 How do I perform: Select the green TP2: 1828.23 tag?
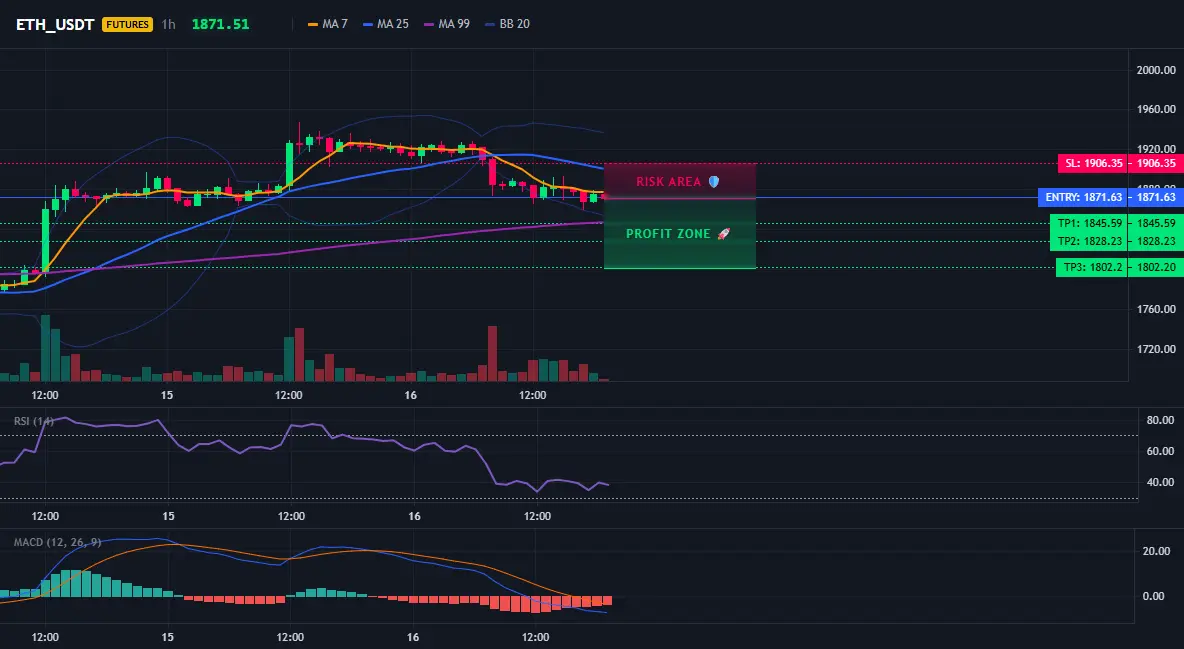tap(1089, 241)
